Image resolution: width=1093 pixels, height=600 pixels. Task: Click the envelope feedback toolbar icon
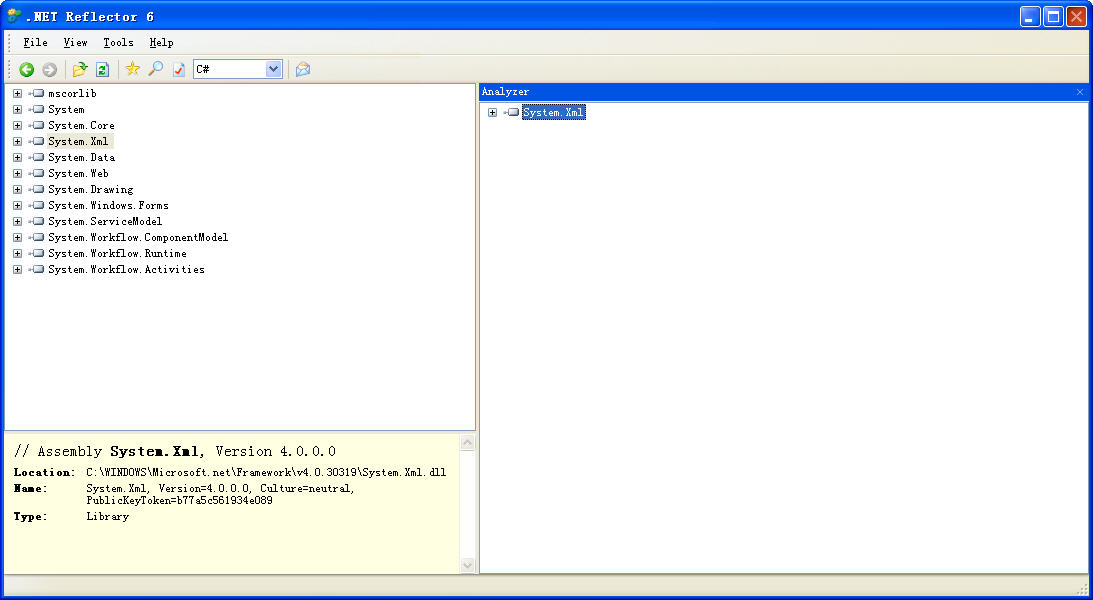(x=303, y=69)
